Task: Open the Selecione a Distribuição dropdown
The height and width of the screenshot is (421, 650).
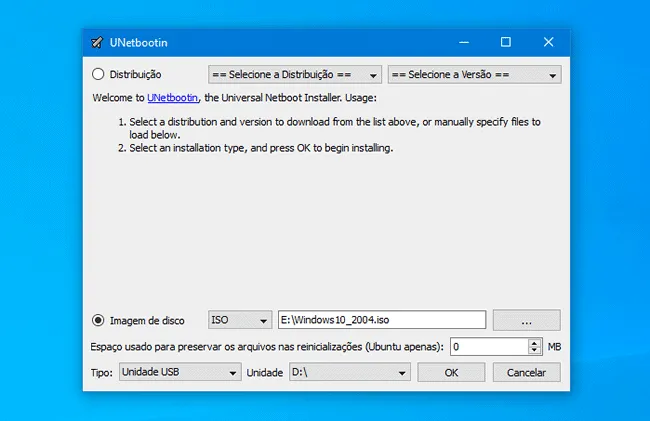Action: [x=294, y=74]
